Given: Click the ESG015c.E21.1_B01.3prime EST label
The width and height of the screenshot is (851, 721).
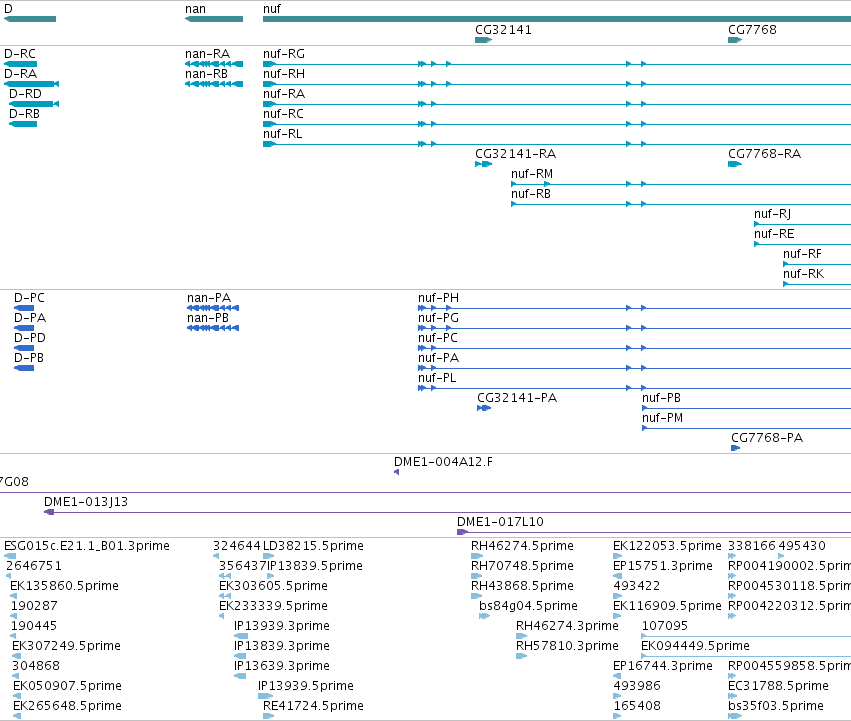Looking at the screenshot, I should [x=87, y=546].
